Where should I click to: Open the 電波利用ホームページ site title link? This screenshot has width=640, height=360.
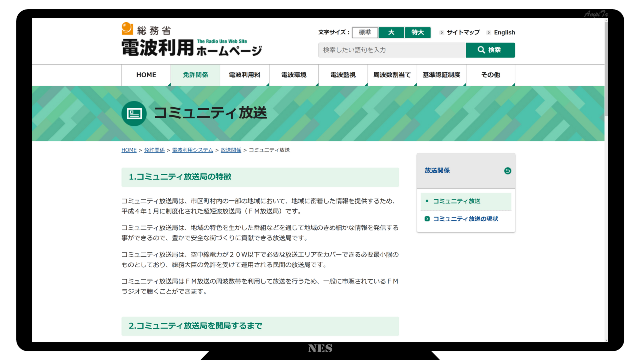[191, 48]
